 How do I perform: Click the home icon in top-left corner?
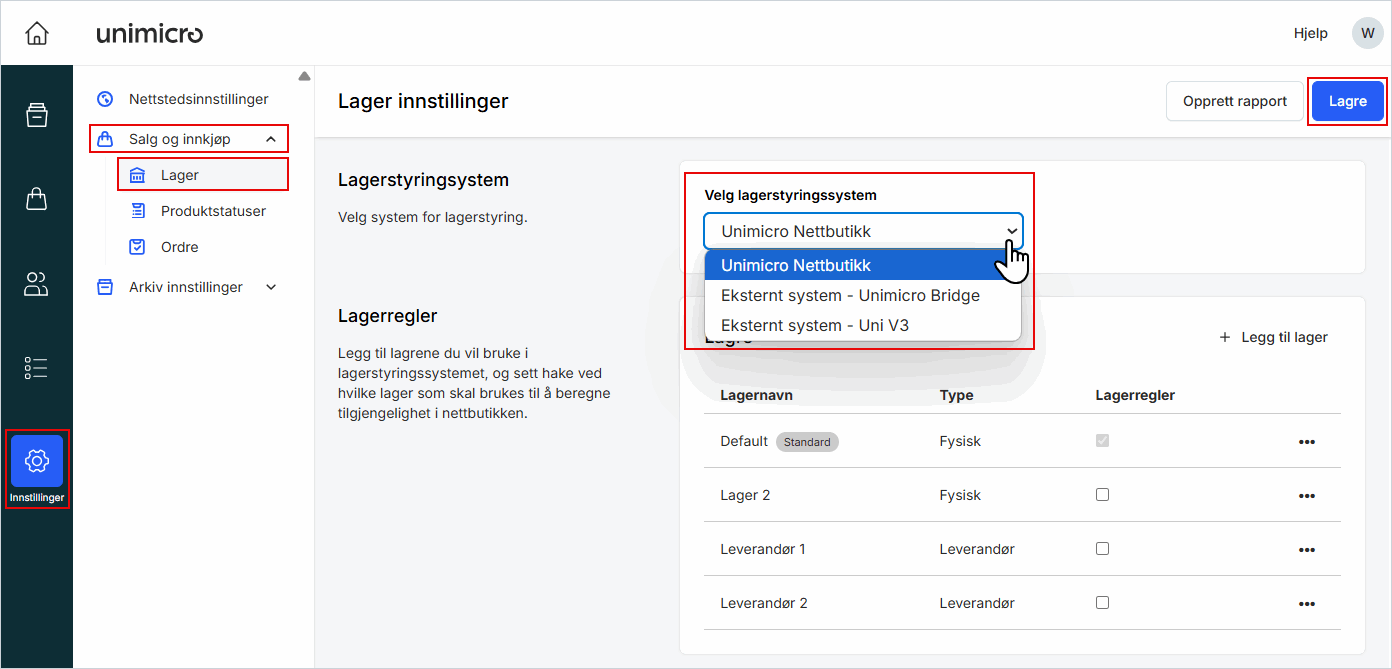coord(37,33)
